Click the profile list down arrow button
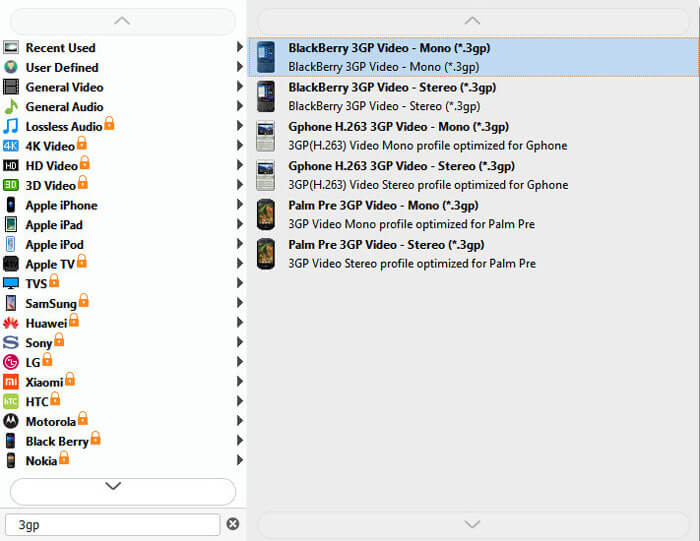Screen dimensions: 700x541 pyautogui.click(x=473, y=524)
